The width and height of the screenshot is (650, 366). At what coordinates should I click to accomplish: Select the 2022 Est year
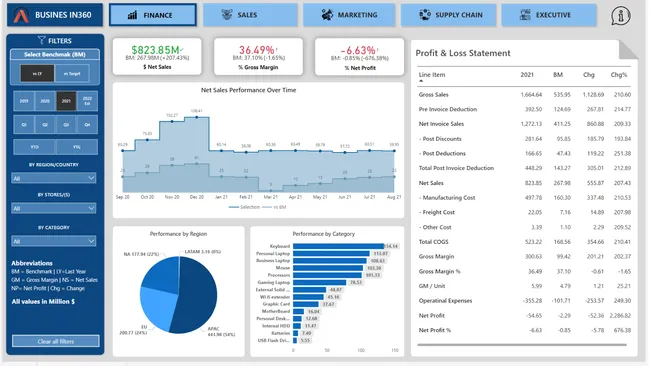[87, 101]
